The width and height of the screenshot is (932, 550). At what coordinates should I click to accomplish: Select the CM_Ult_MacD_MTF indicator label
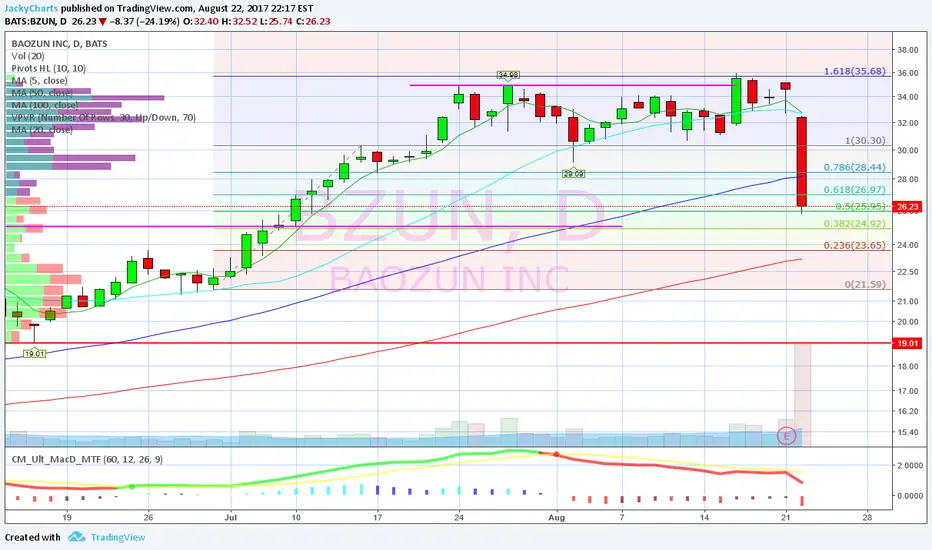pyautogui.click(x=87, y=459)
